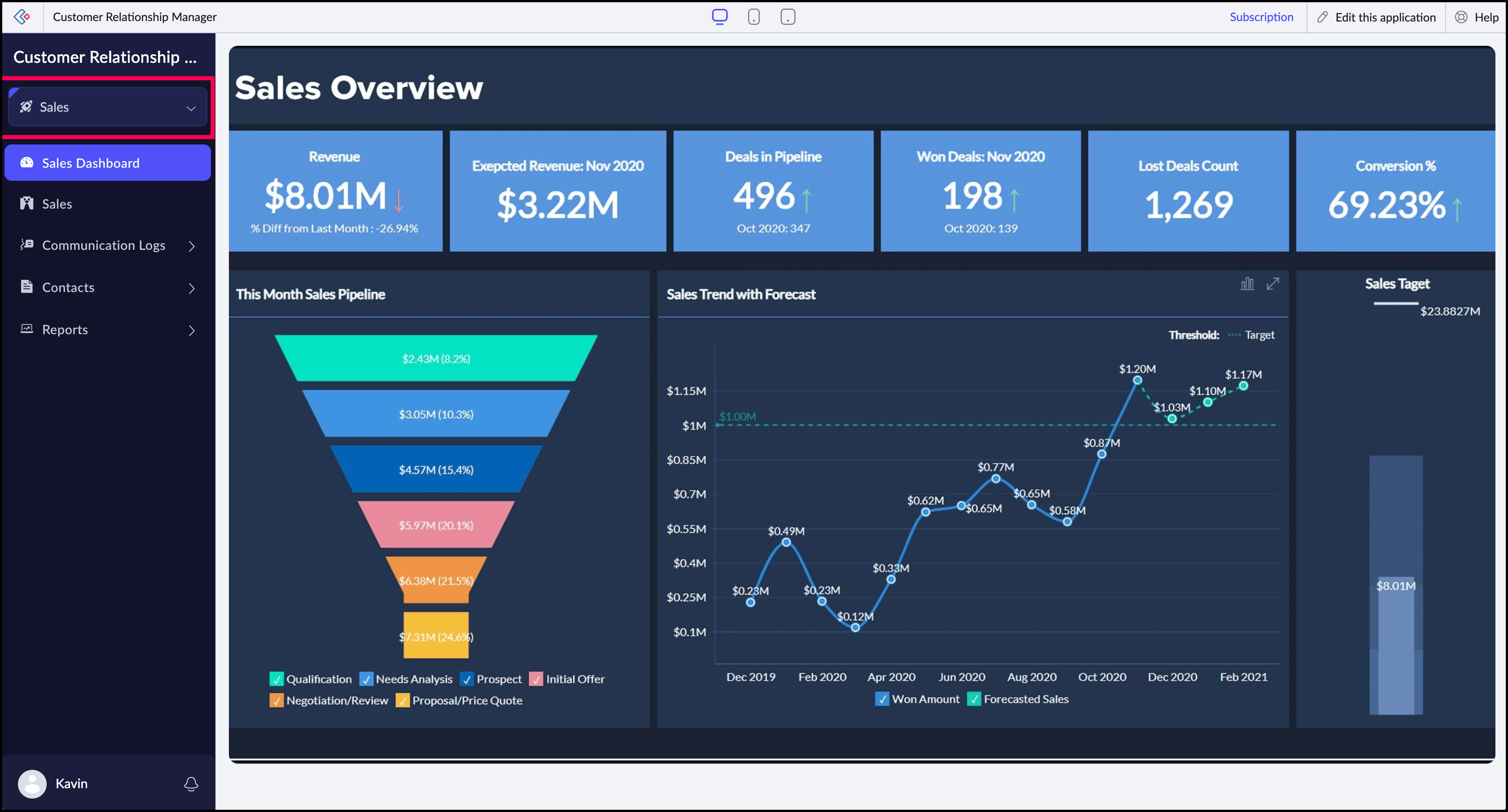Click the Creator logo icon top-left
This screenshot has height=812, width=1508.
pos(22,17)
